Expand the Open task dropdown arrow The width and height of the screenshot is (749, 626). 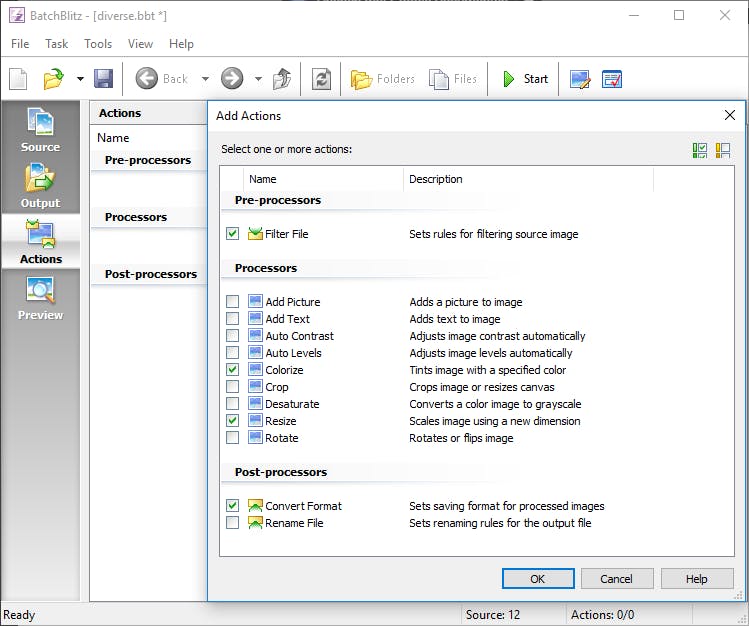pyautogui.click(x=80, y=79)
